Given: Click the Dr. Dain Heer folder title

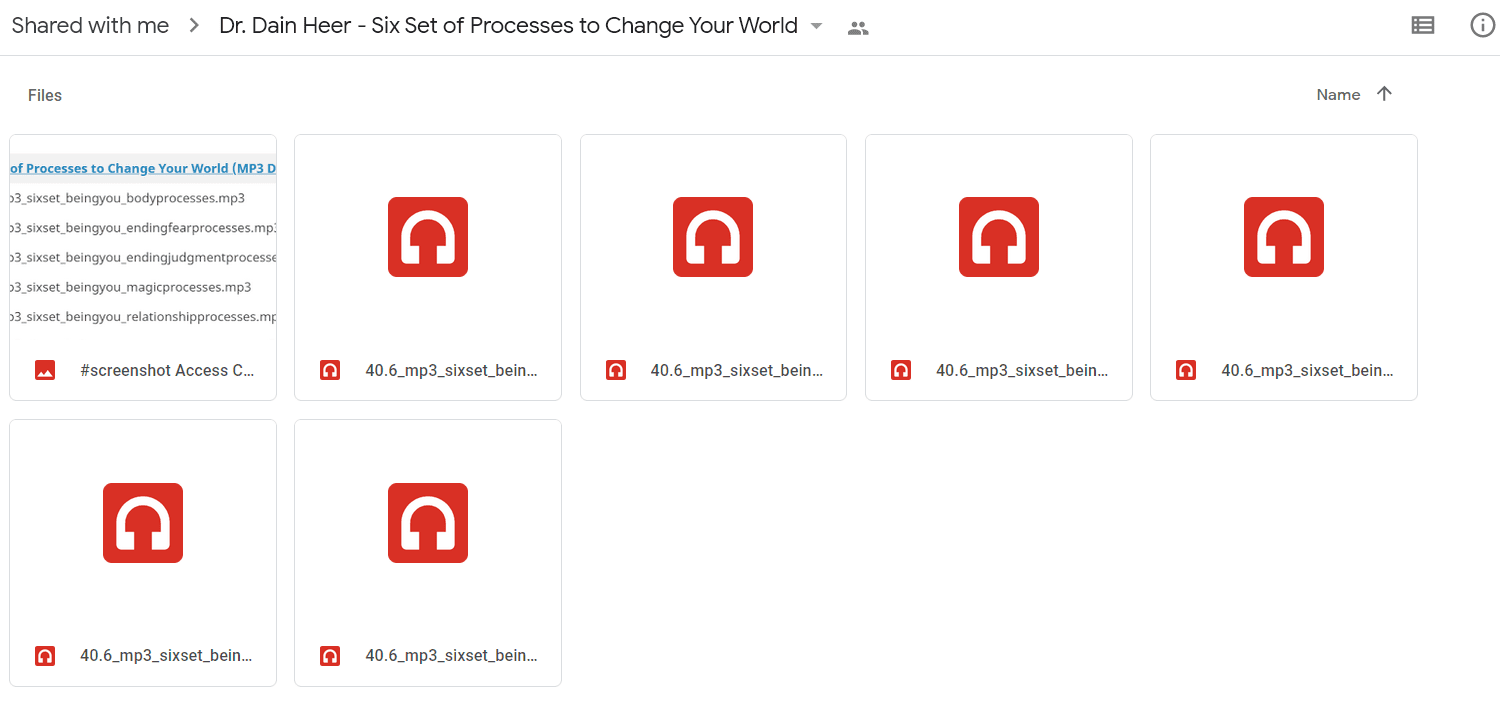Looking at the screenshot, I should pos(508,26).
